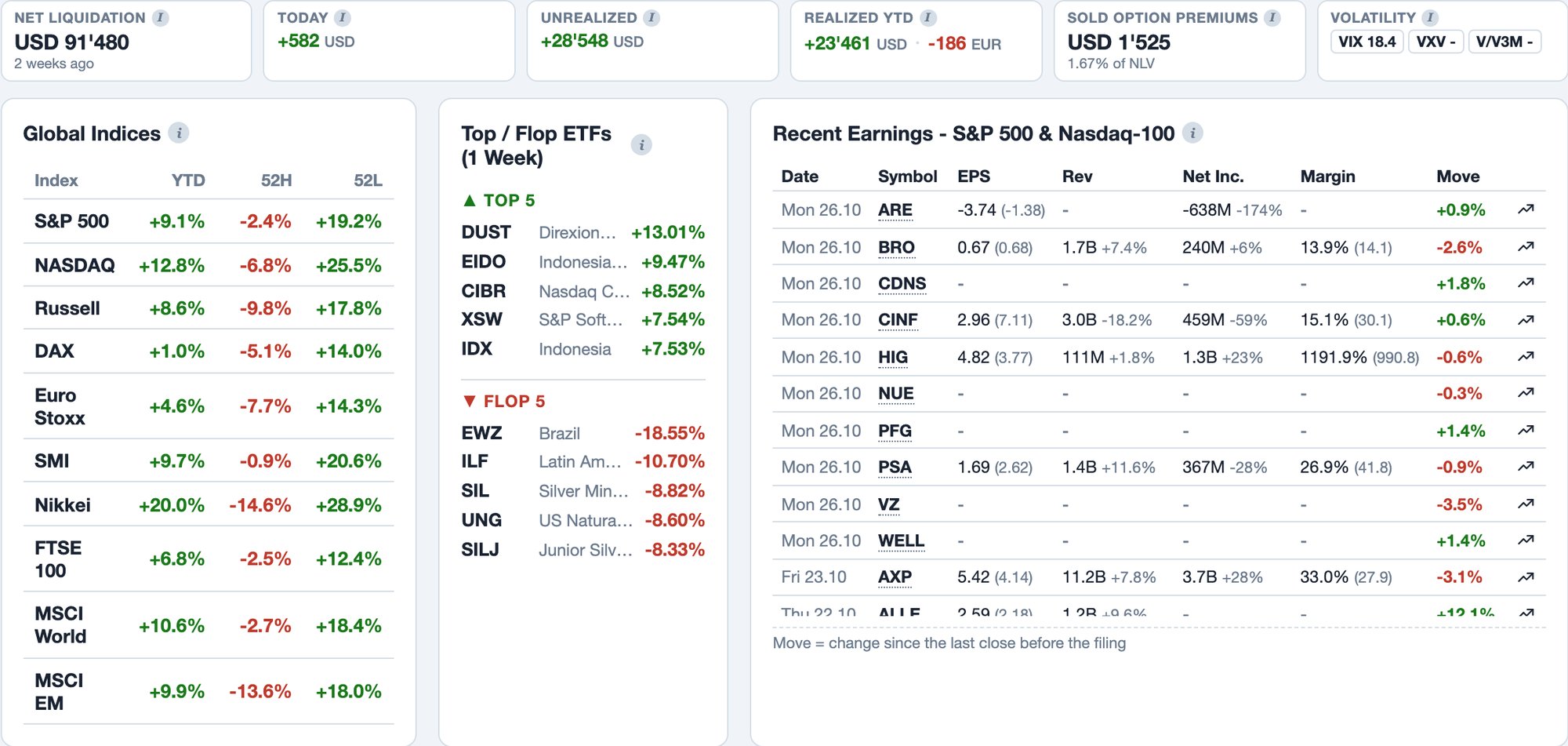Click the Realized YTD info icon
This screenshot has height=746, width=1568.
(928, 18)
